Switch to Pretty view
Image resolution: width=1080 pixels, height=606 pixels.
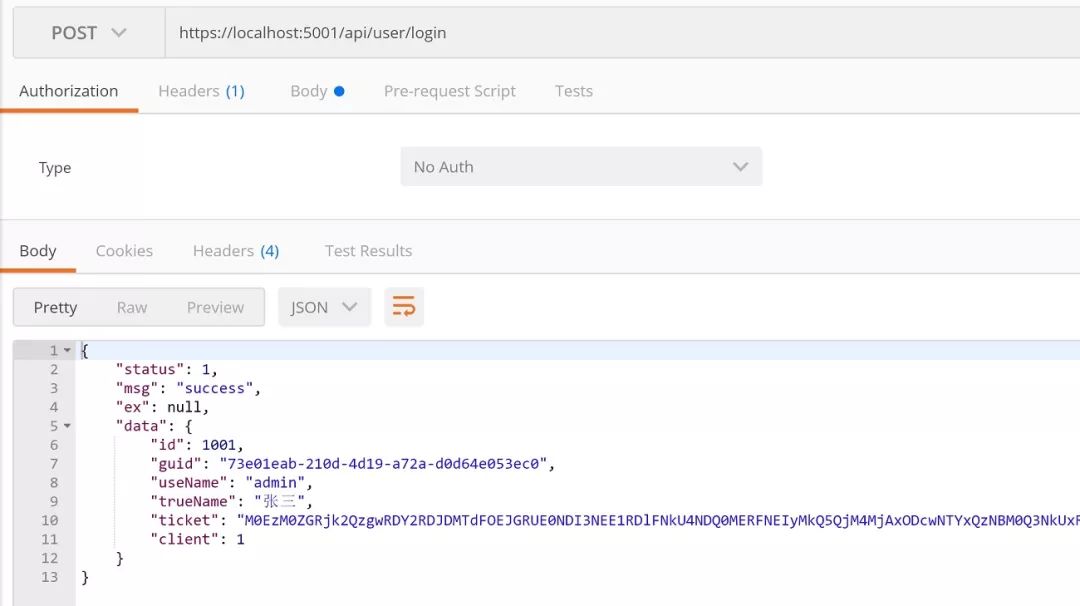55,307
